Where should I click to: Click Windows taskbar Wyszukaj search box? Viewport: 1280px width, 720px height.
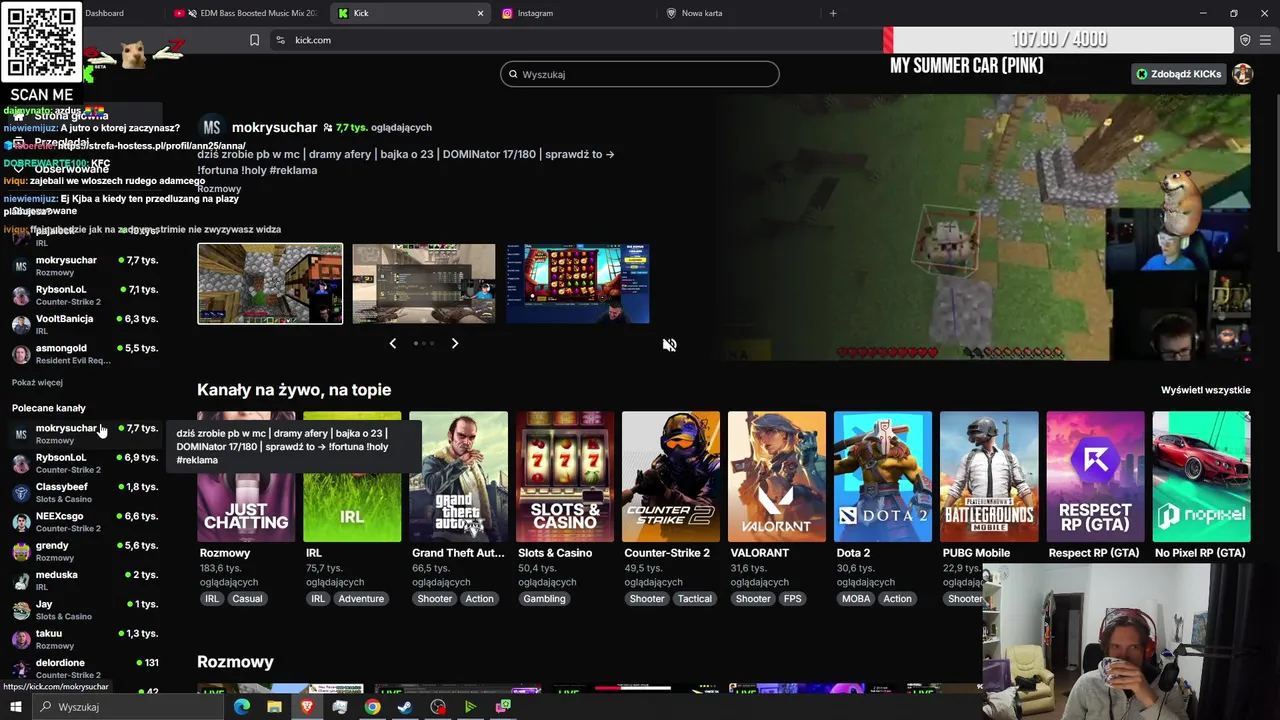[130, 707]
